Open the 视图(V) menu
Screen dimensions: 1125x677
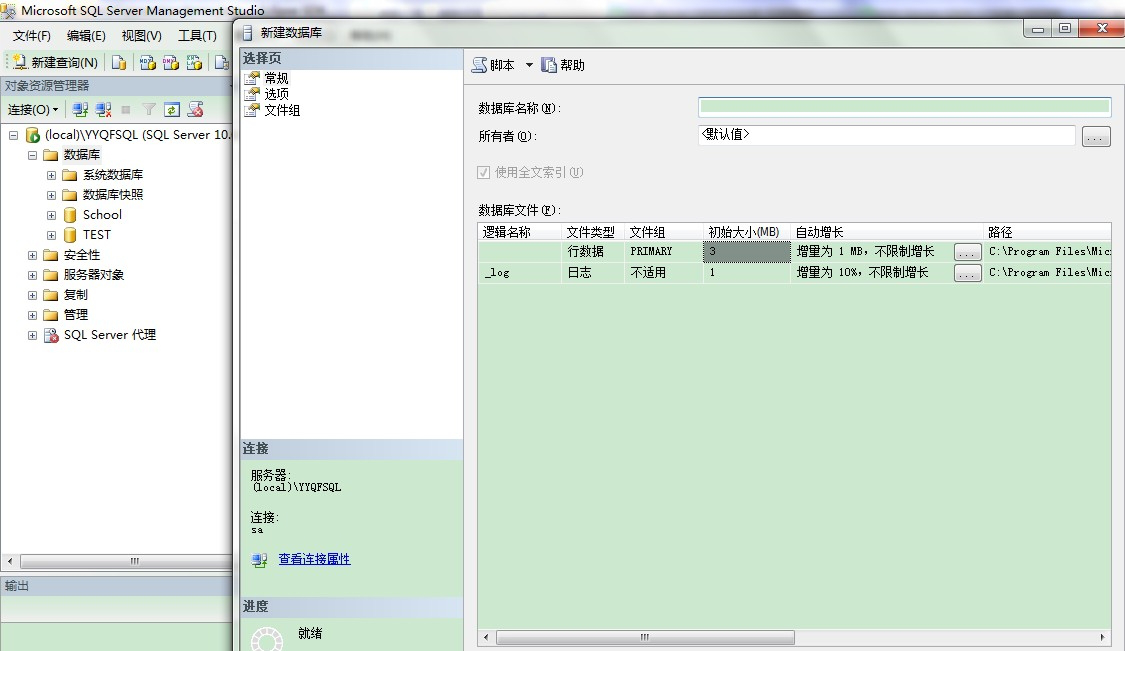(x=141, y=36)
